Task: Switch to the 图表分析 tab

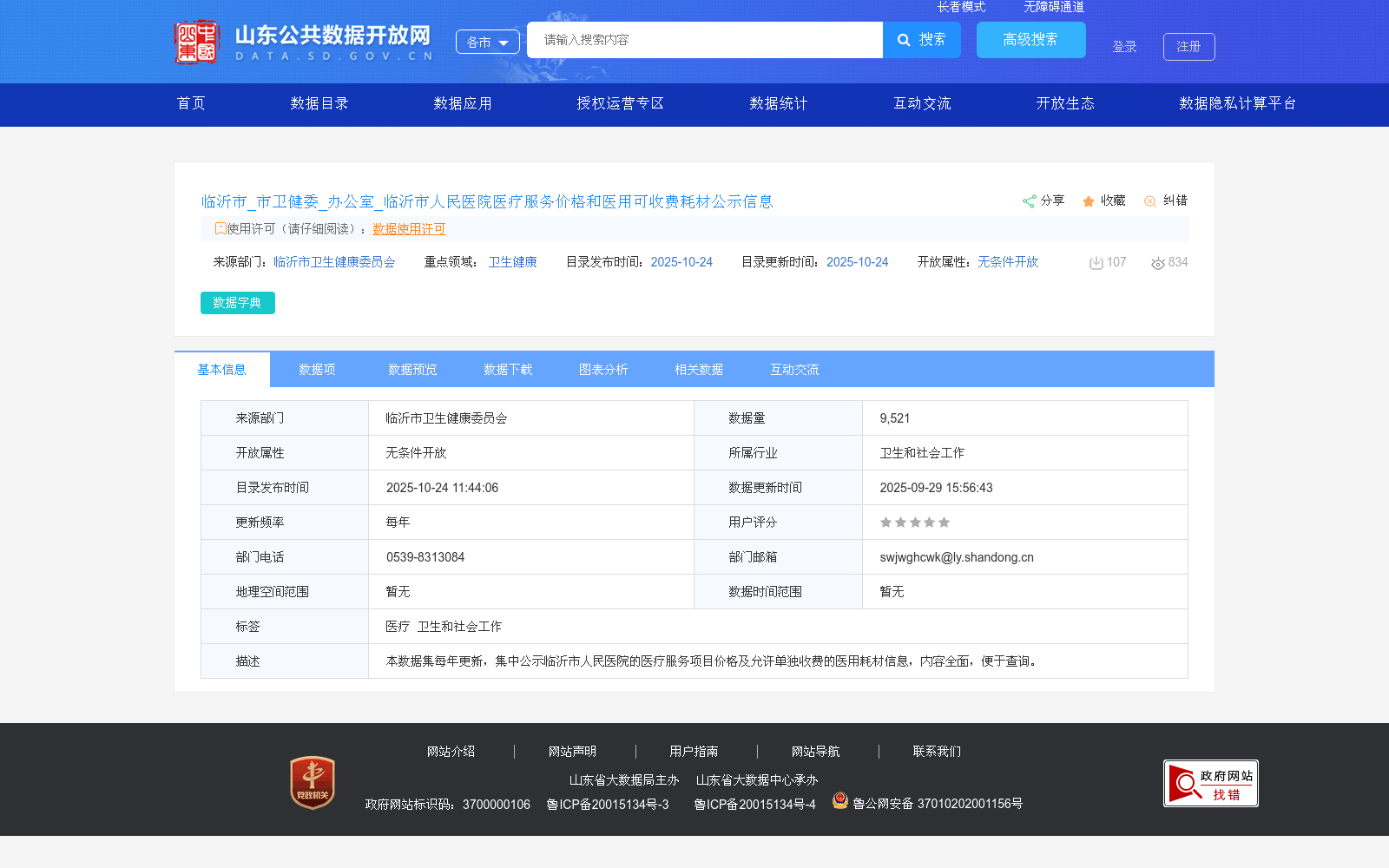Action: click(x=602, y=369)
